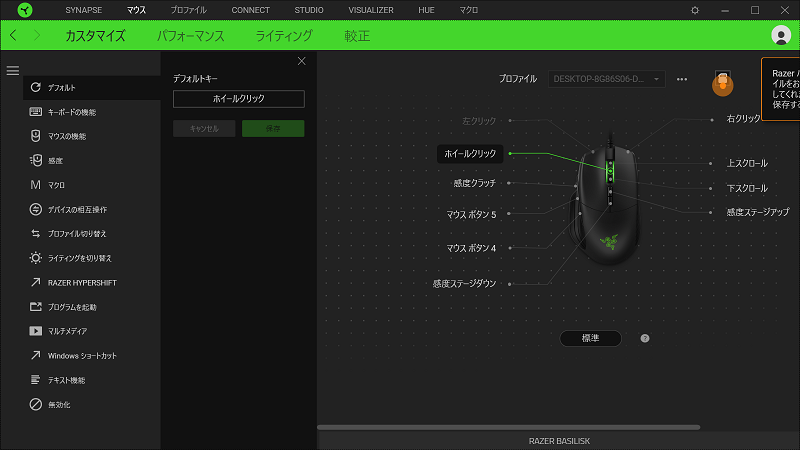Select the RAZER HYPERSHIFT arrow icon
Screen dimensions: 800x450
pos(35,282)
